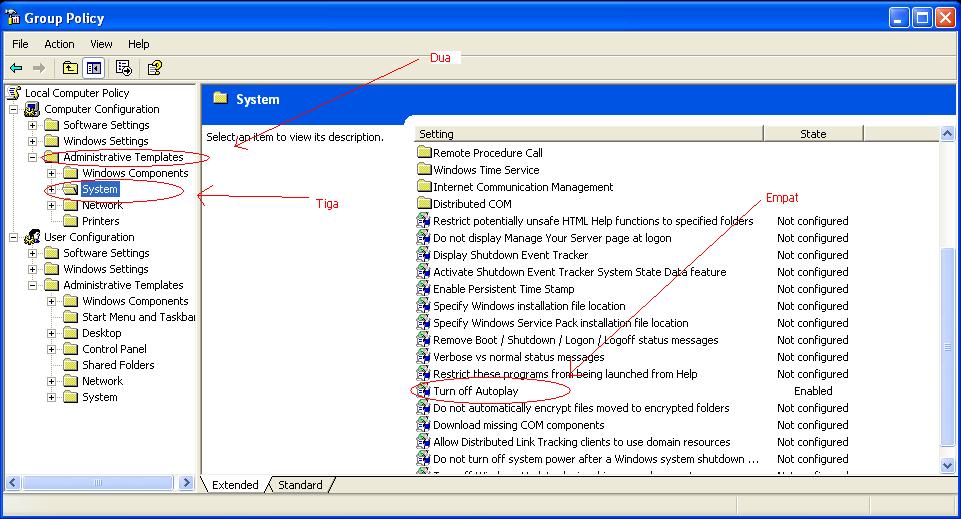This screenshot has height=519, width=961.
Task: Click the Distributed COM folder icon
Action: tap(424, 203)
